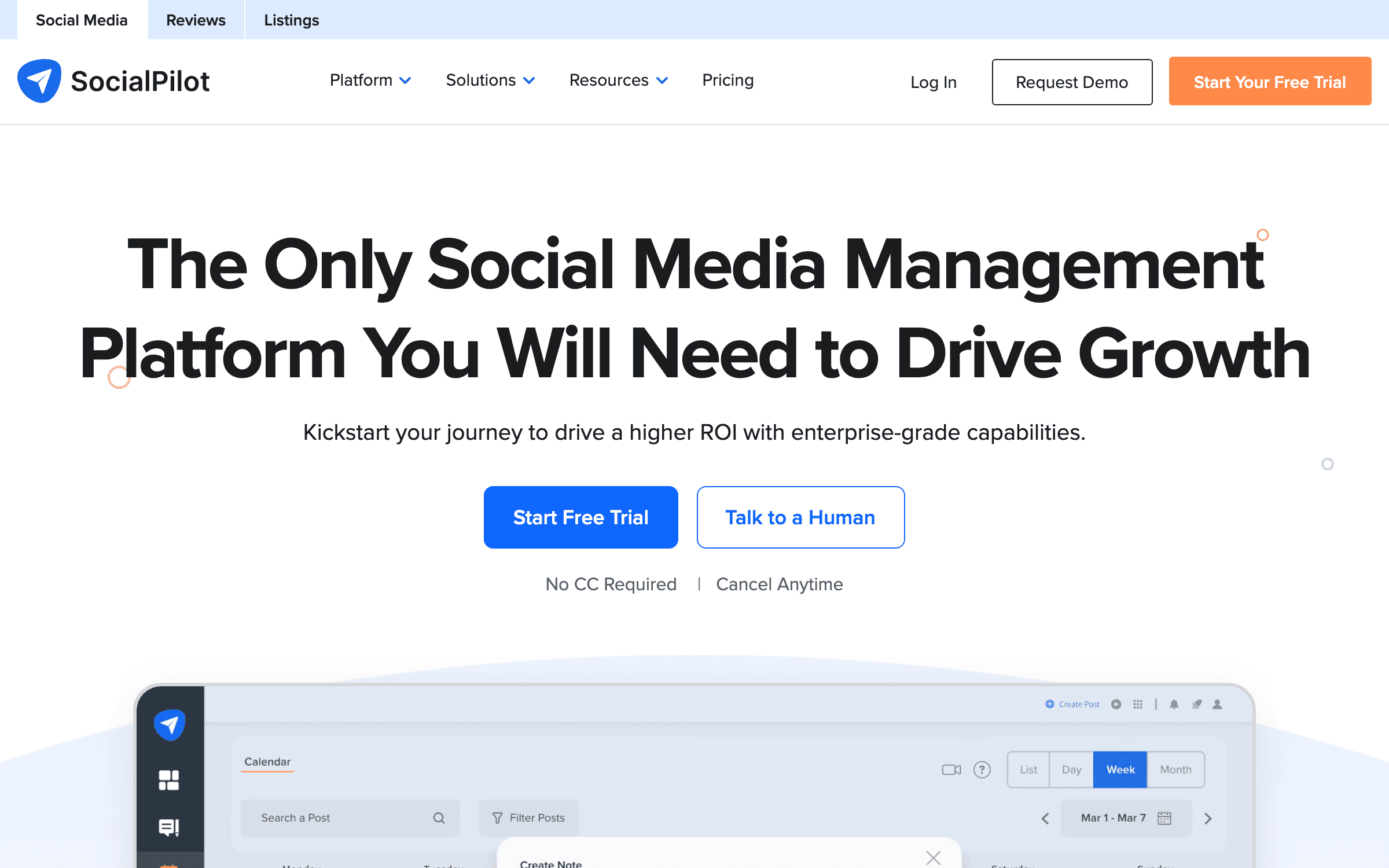Screen dimensions: 1389x868
Task: Expand the Solutions dropdown menu
Action: pyautogui.click(x=490, y=80)
